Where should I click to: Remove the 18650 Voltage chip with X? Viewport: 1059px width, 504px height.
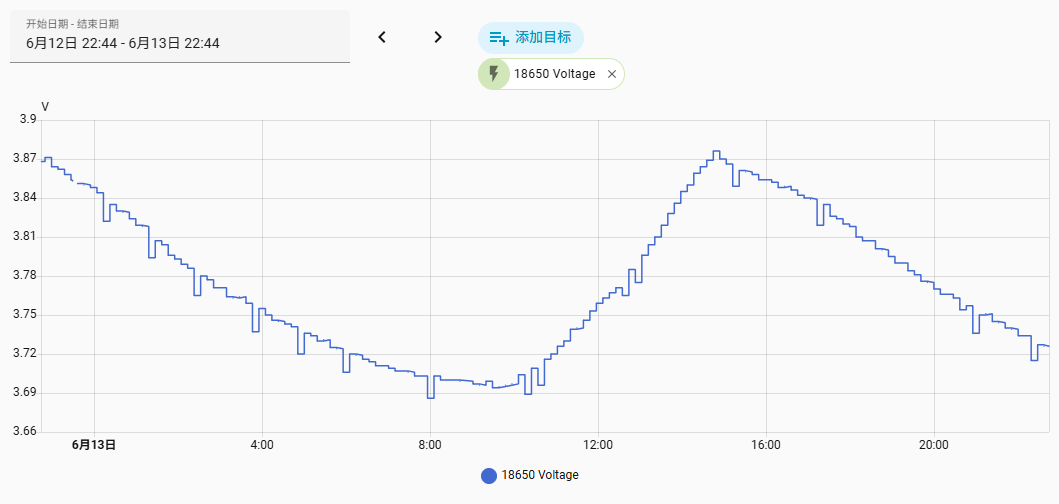coord(612,74)
